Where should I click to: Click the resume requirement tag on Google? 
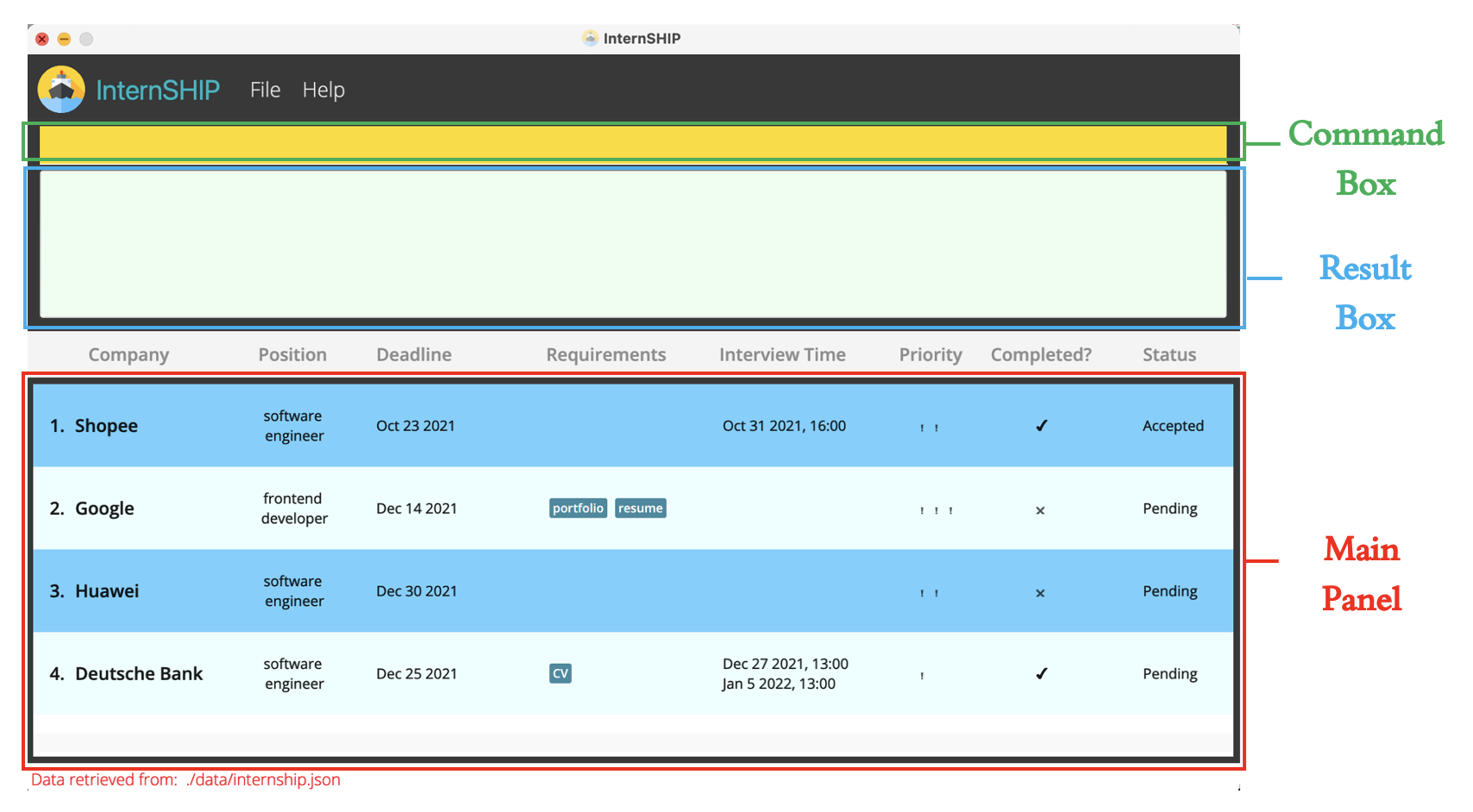pos(641,509)
